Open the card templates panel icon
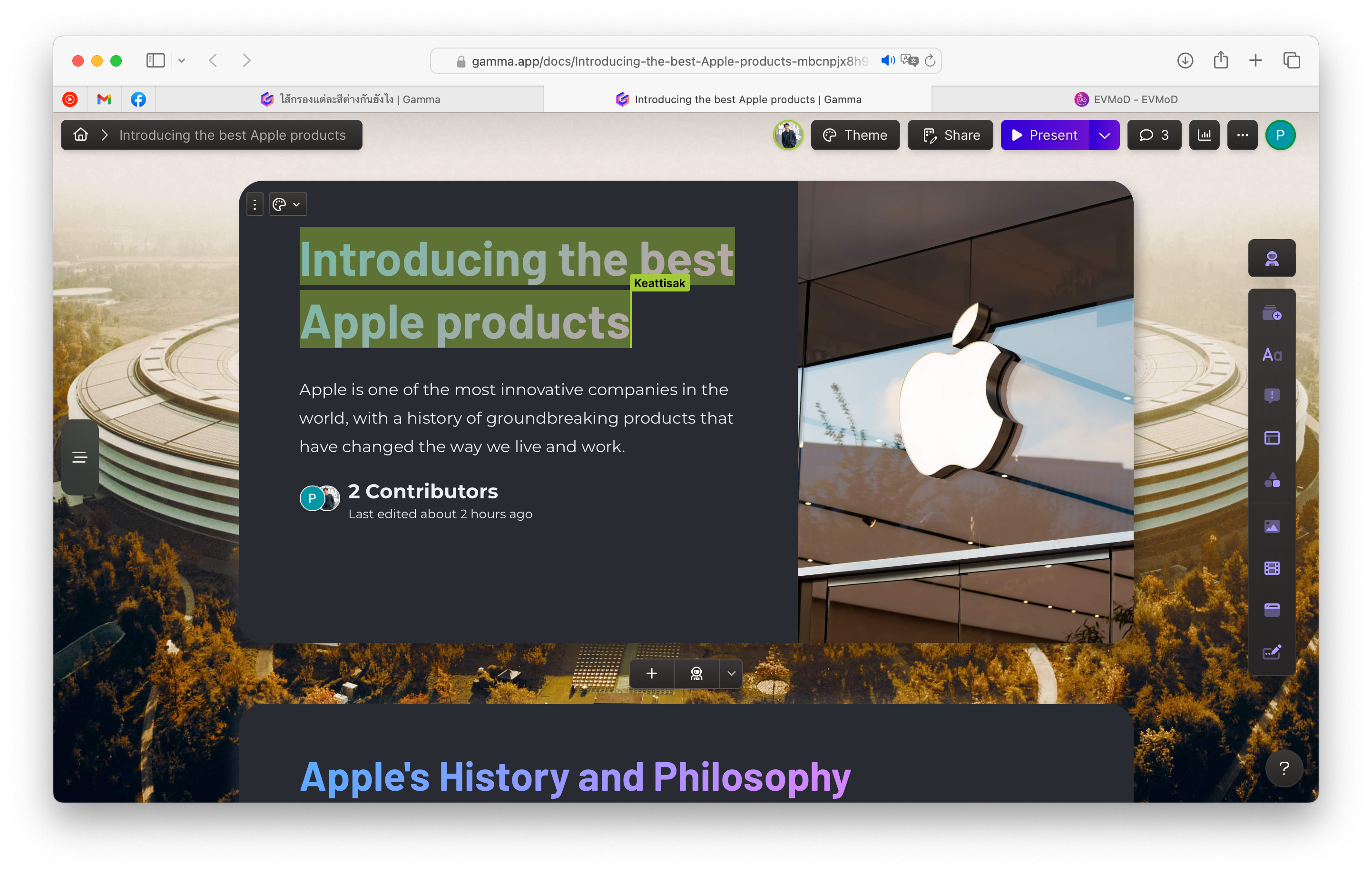Screen dimensions: 1372x873 pos(1271,313)
